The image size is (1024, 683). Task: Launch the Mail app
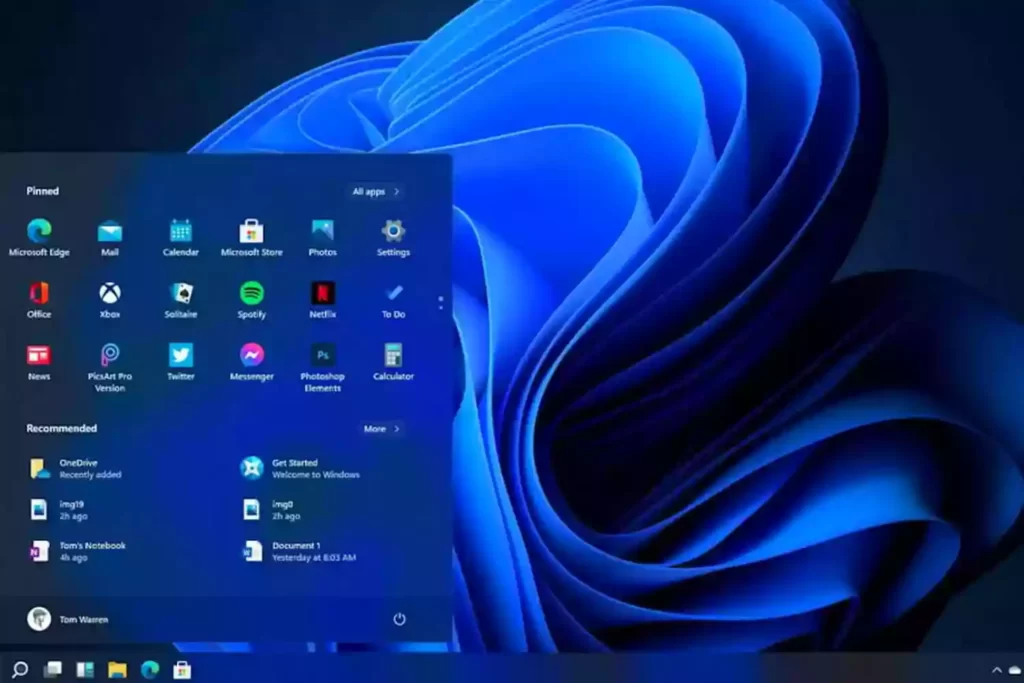(110, 238)
